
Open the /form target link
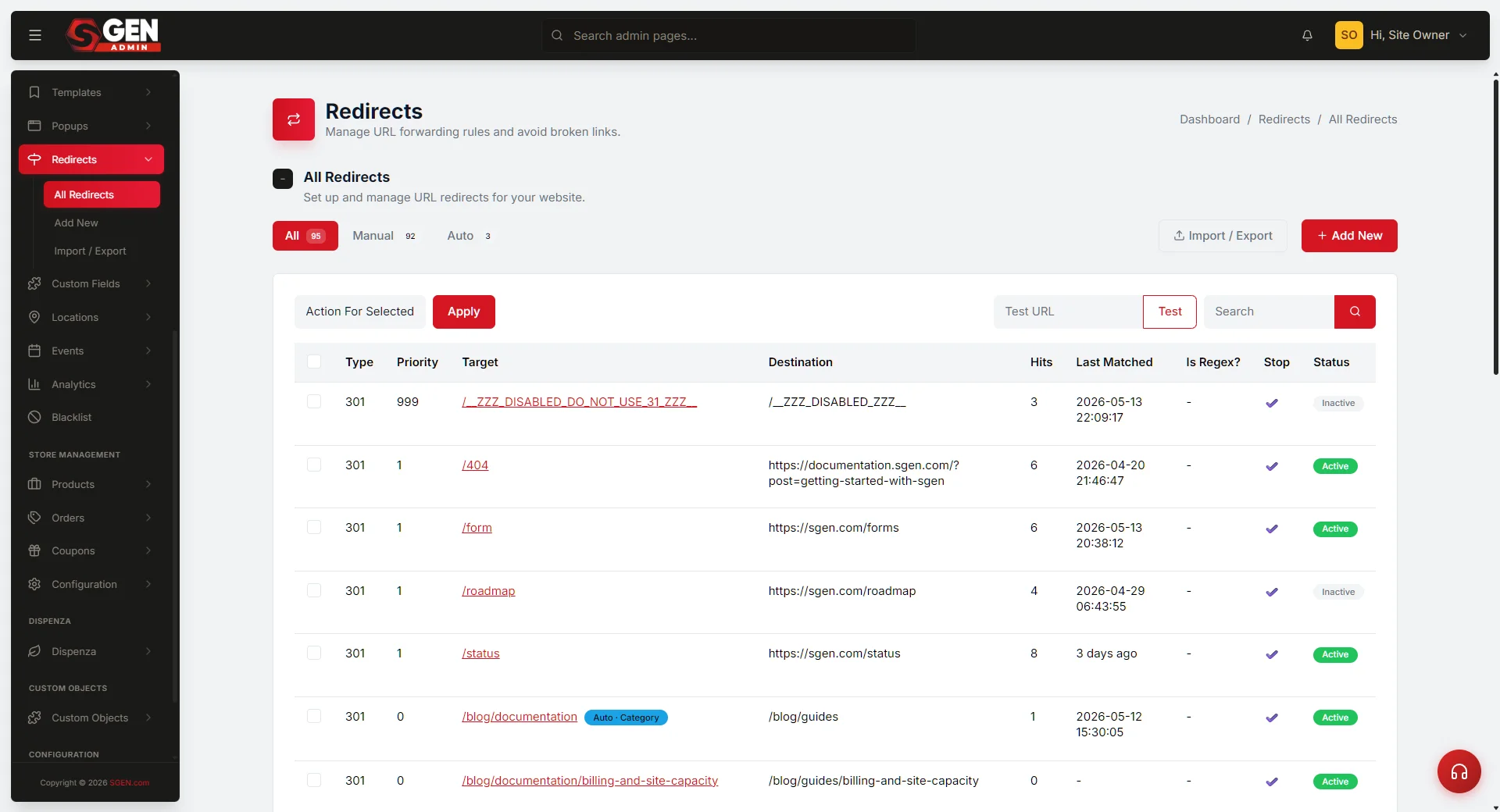477,528
